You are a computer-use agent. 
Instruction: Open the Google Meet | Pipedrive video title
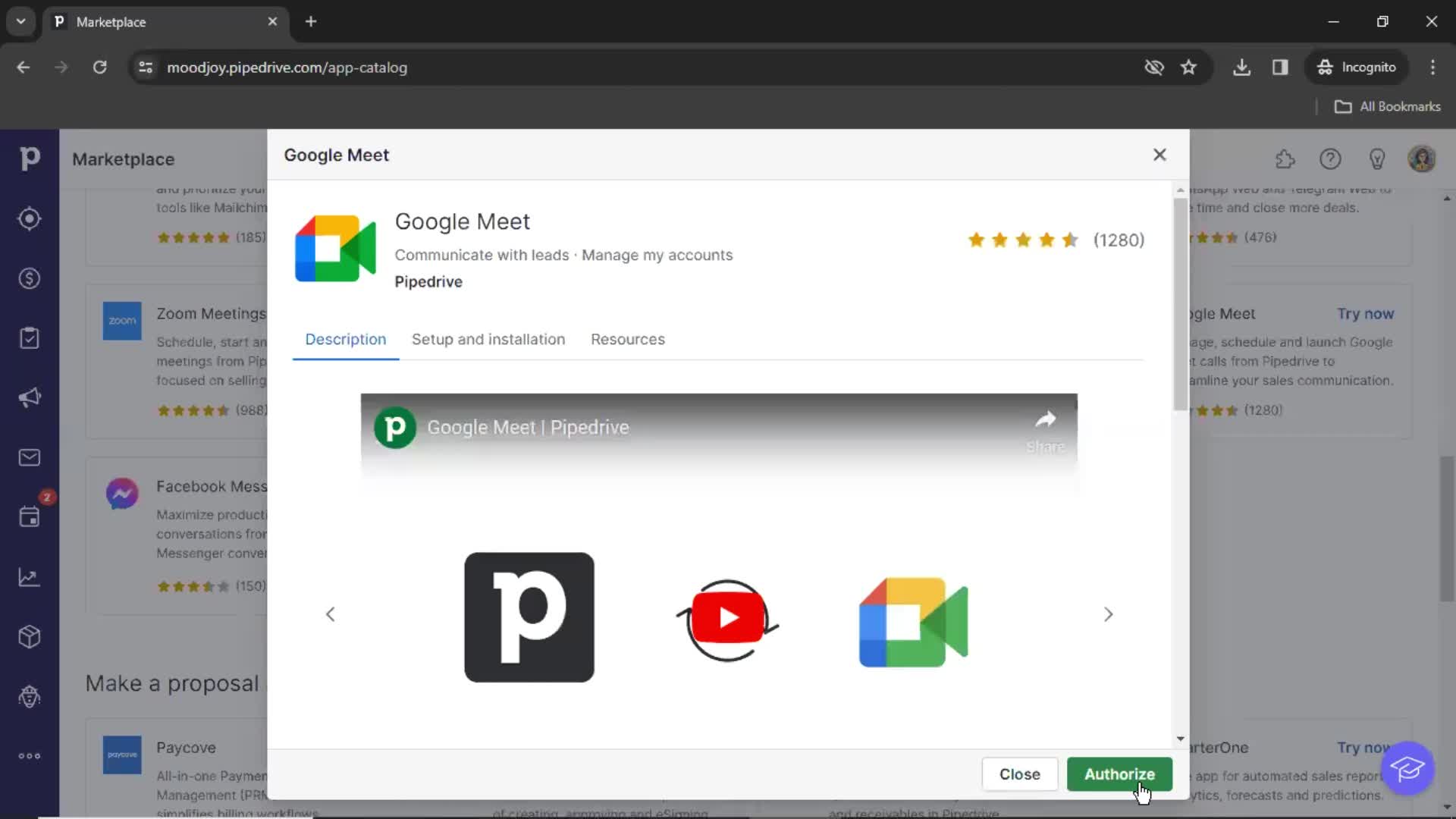pos(528,428)
